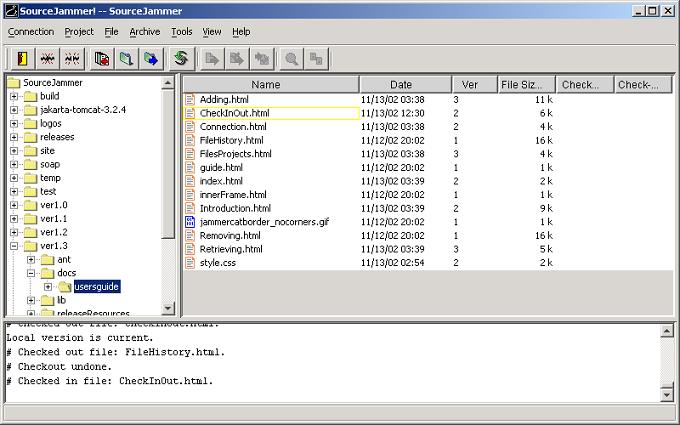Expand the build folder node
680x425 pixels.
(14, 96)
